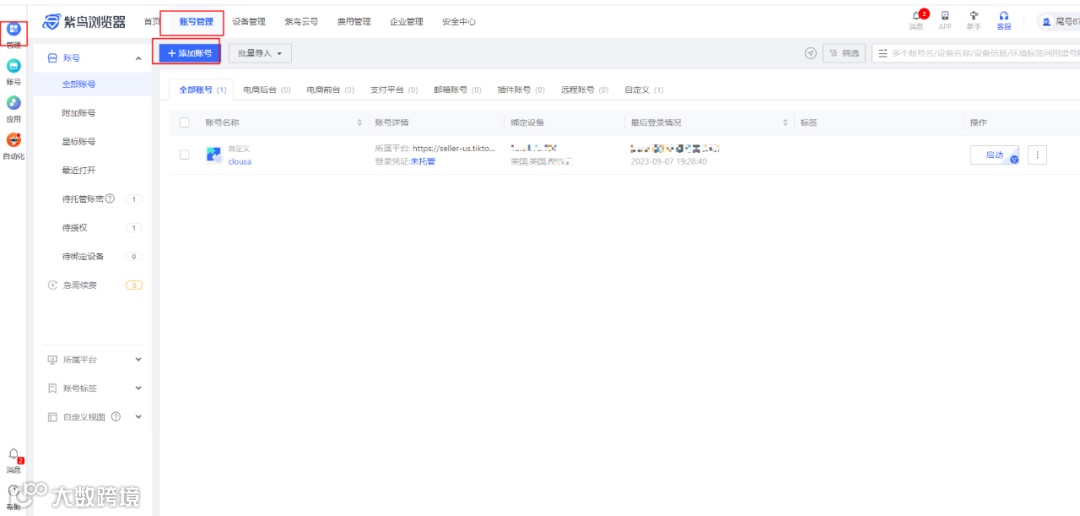This screenshot has width=1080, height=516.
Task: Switch to 电商后台 tab
Action: [x=267, y=90]
